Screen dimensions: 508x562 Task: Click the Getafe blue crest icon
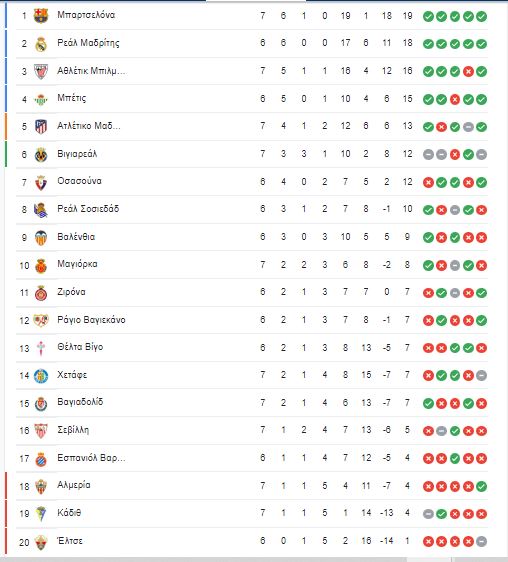[41, 376]
